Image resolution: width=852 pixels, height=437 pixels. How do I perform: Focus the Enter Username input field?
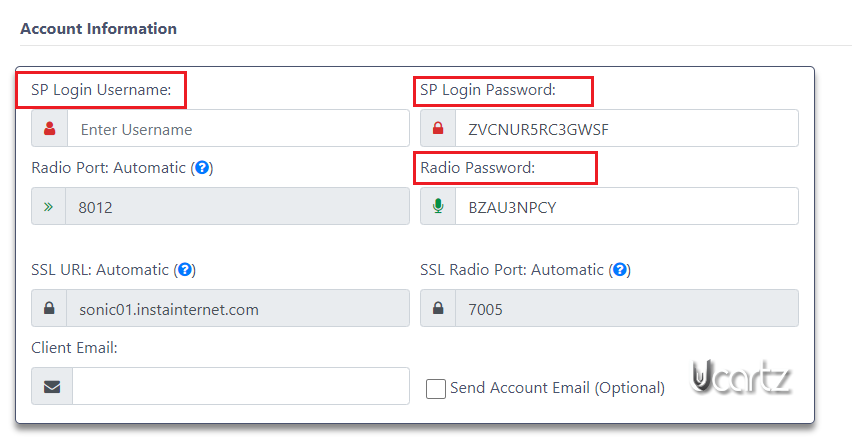click(238, 128)
